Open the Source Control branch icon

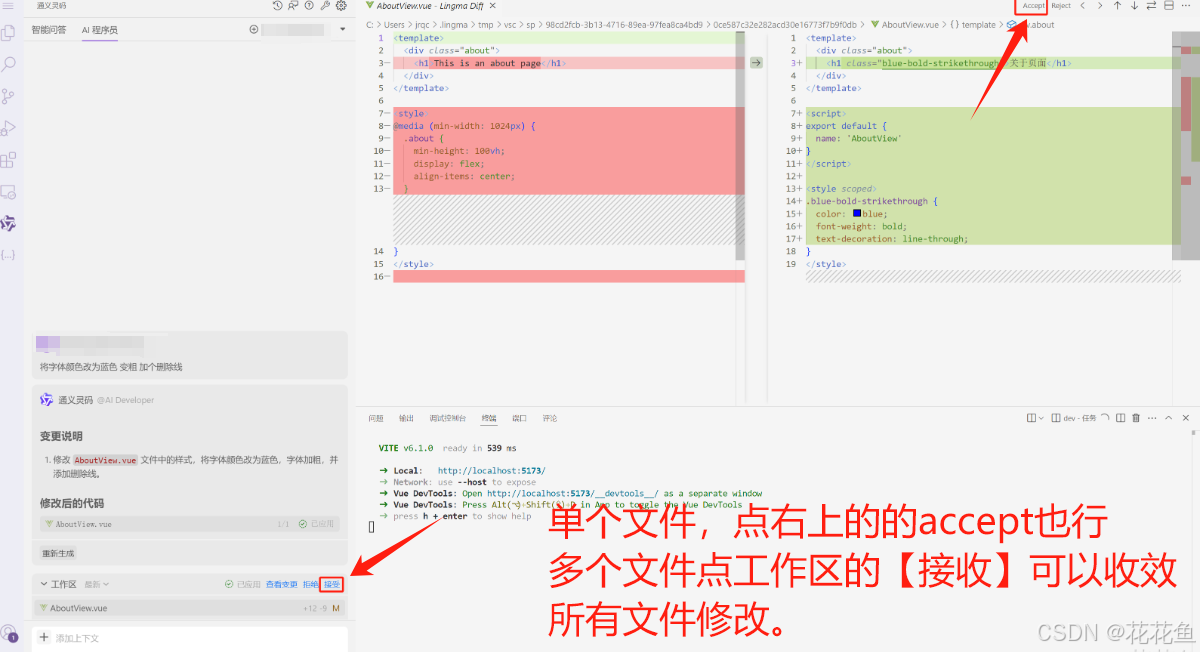pos(9,96)
